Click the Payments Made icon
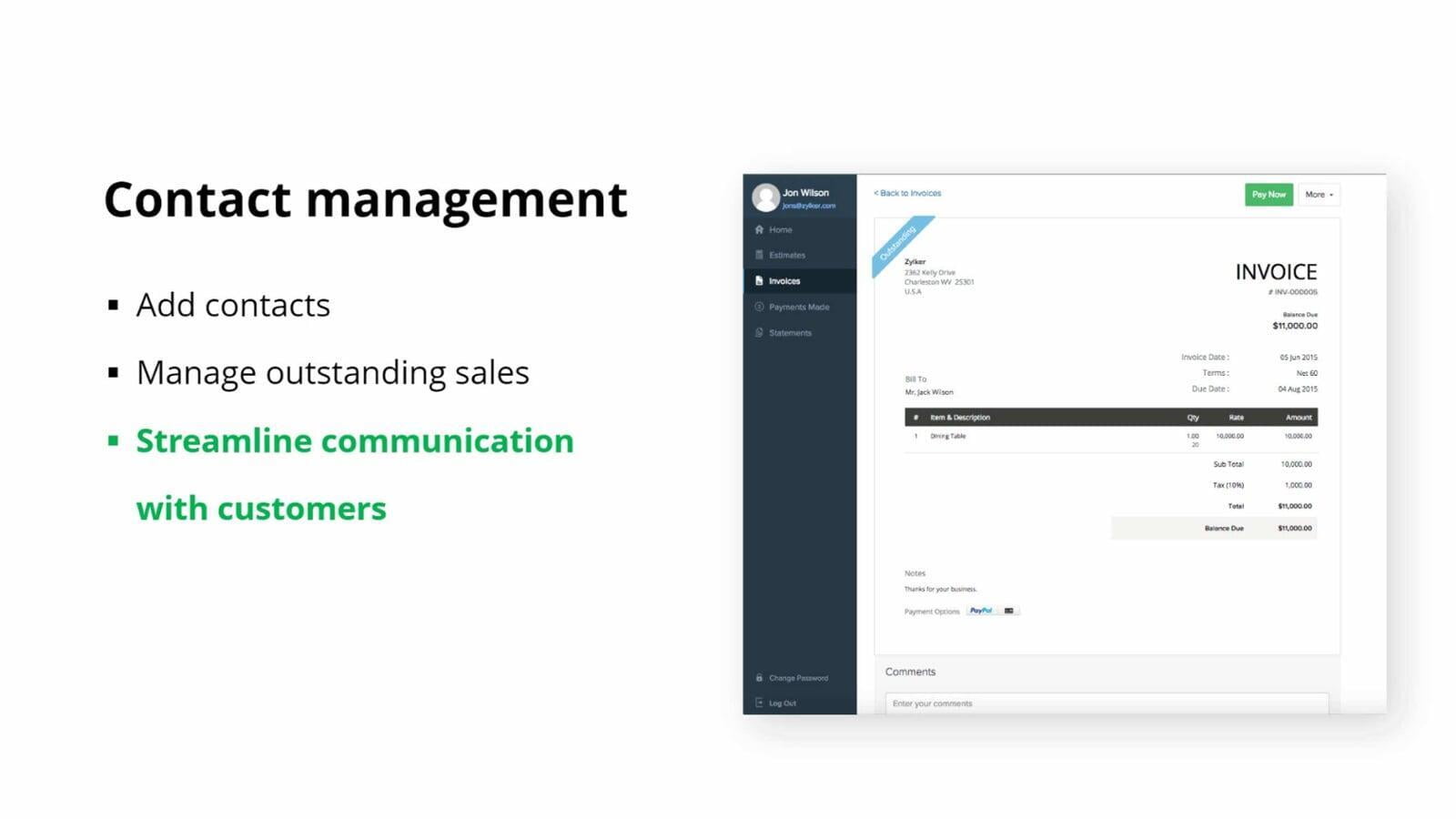 point(759,307)
